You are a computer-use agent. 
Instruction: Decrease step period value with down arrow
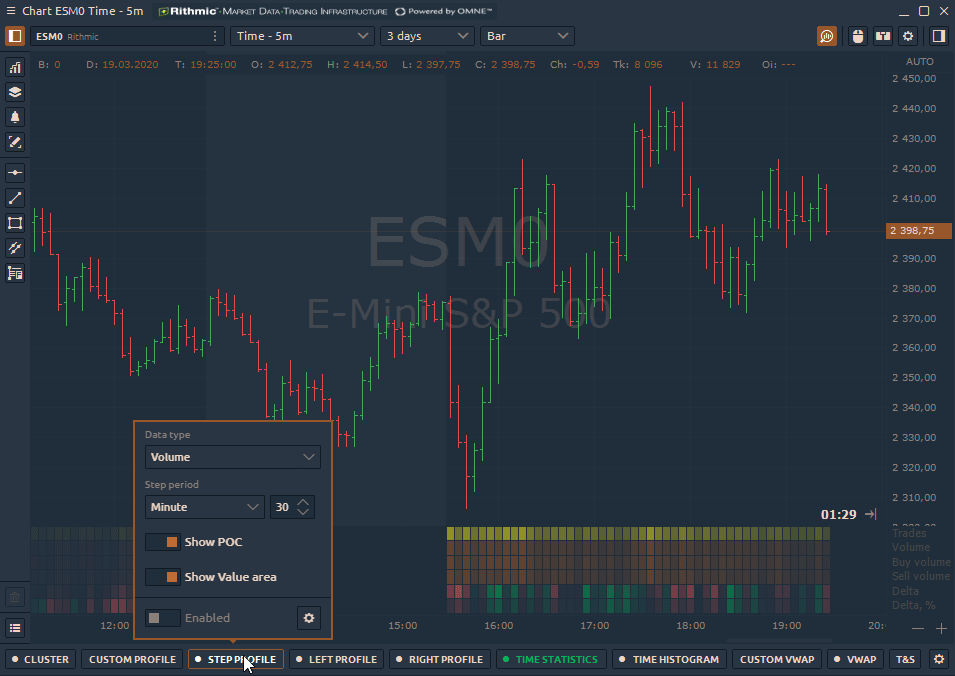(x=303, y=512)
